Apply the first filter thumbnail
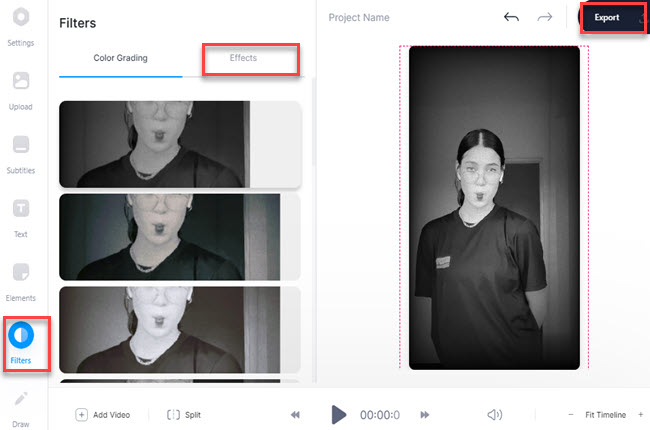This screenshot has height=430, width=650. point(180,144)
